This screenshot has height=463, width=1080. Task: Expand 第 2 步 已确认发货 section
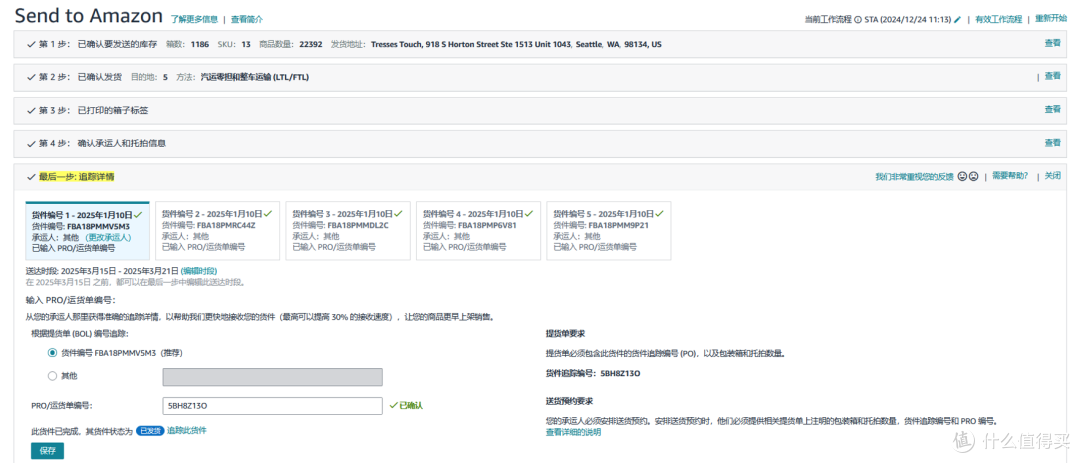[540, 77]
